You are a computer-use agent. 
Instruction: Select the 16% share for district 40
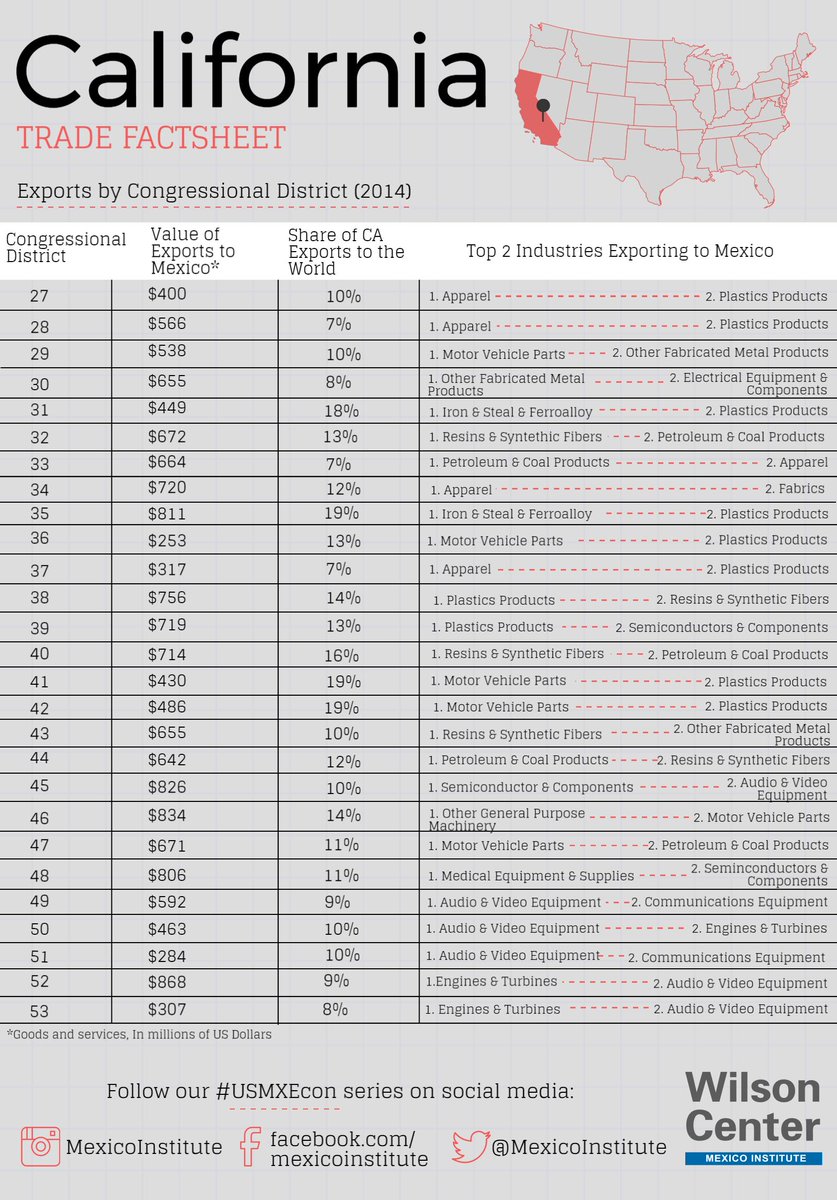pyautogui.click(x=342, y=655)
